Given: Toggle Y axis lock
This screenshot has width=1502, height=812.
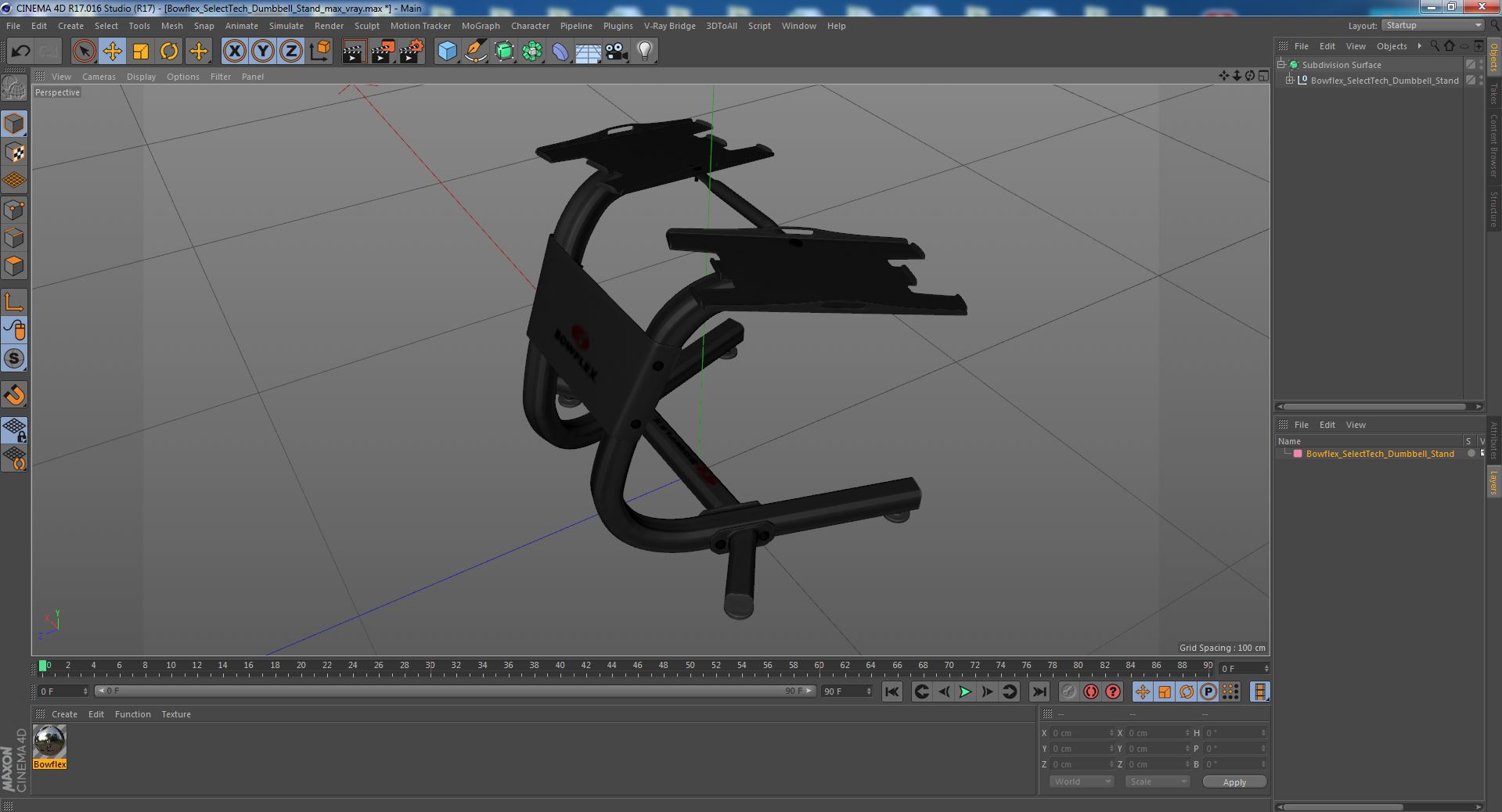Looking at the screenshot, I should click(263, 52).
